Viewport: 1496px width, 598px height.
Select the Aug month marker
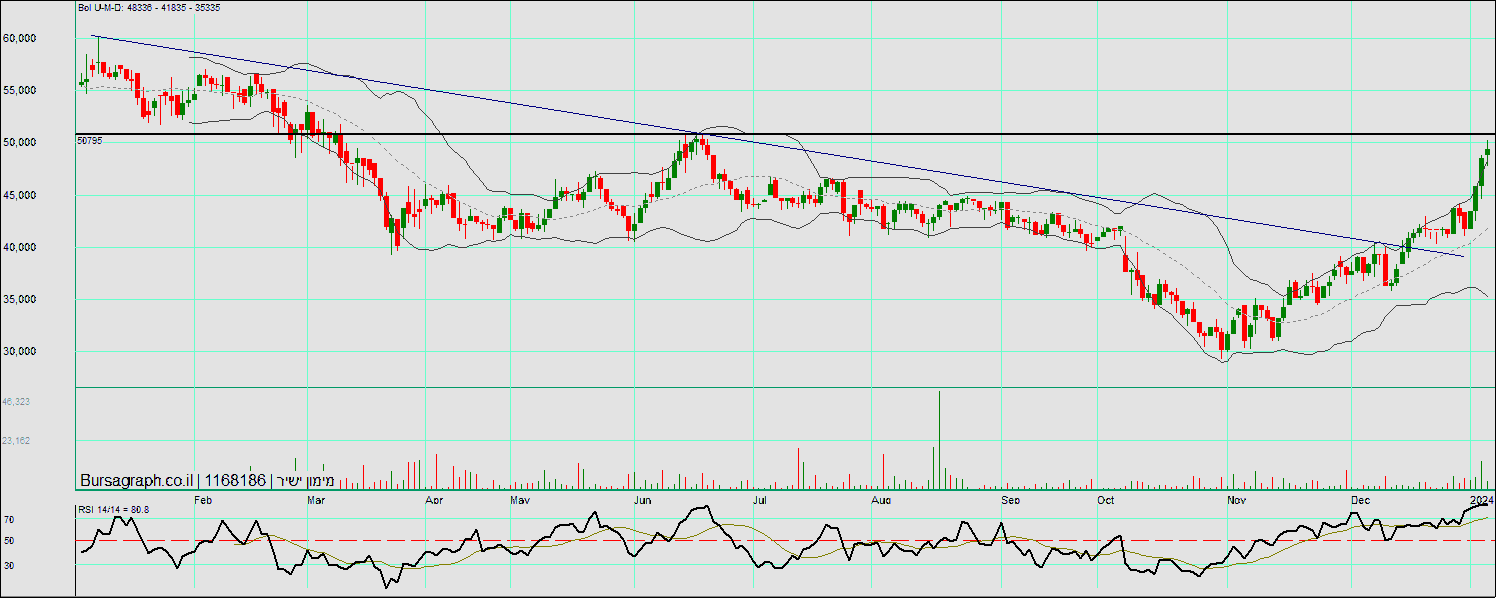(880, 498)
